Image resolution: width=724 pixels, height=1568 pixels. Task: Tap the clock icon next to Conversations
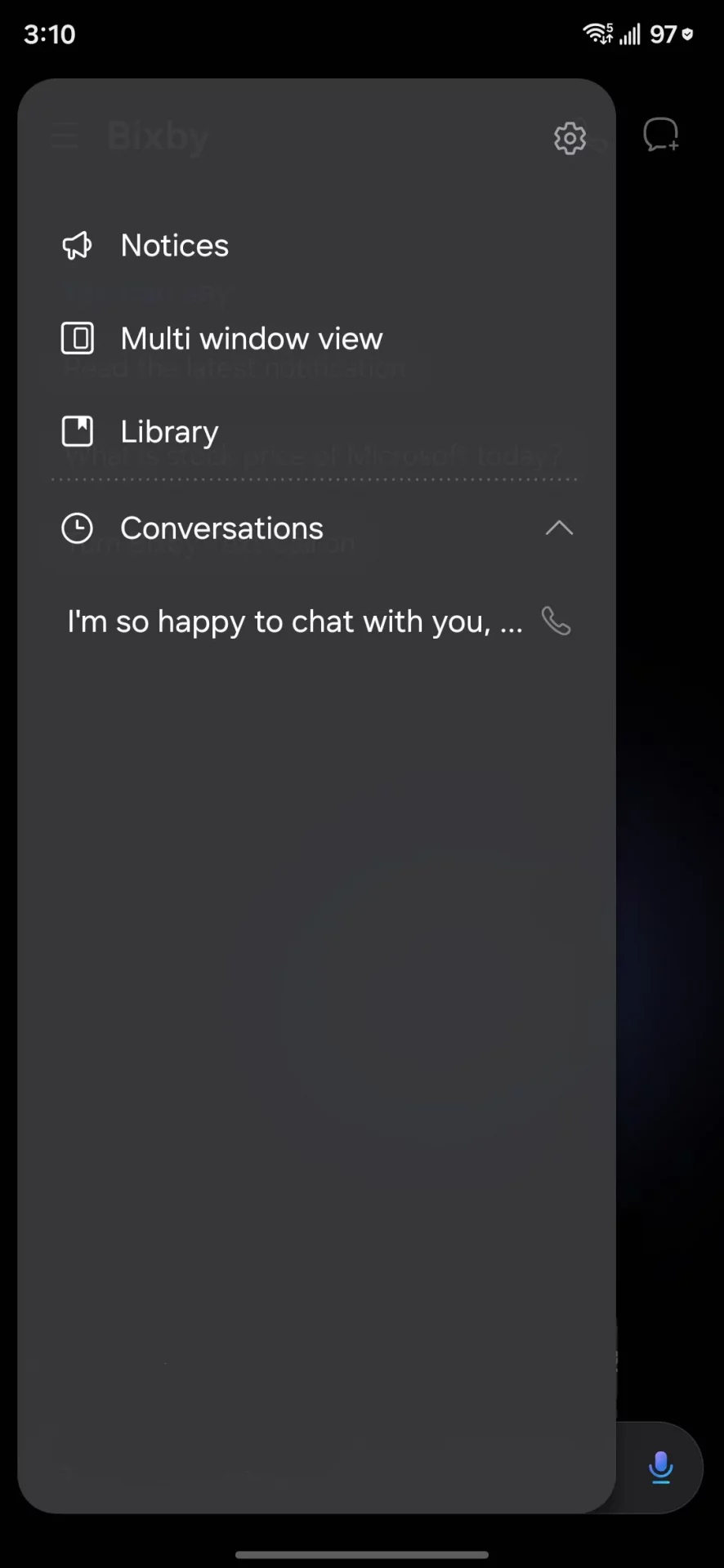coord(78,528)
